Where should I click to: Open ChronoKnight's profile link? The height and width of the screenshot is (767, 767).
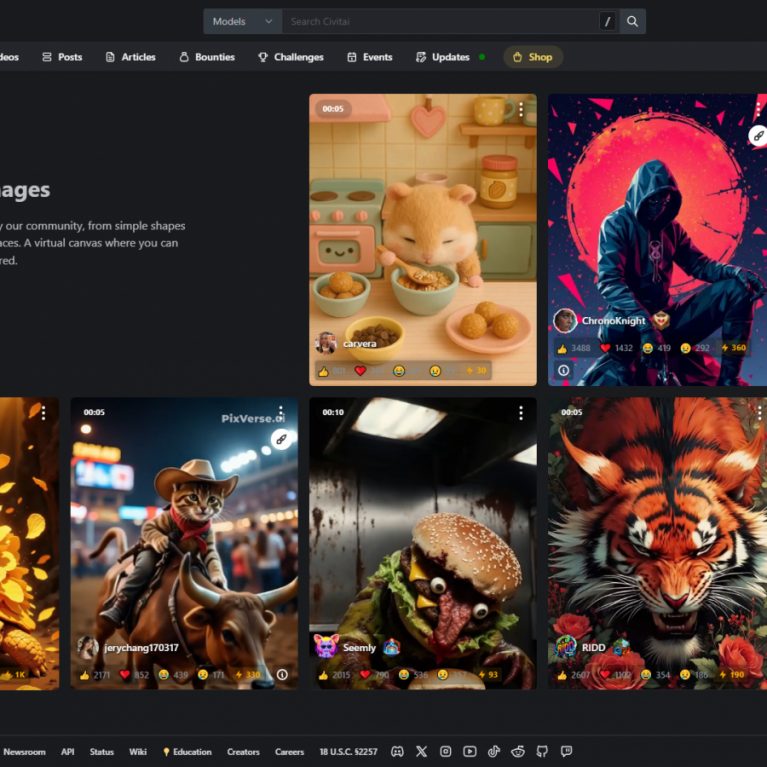pyautogui.click(x=613, y=321)
